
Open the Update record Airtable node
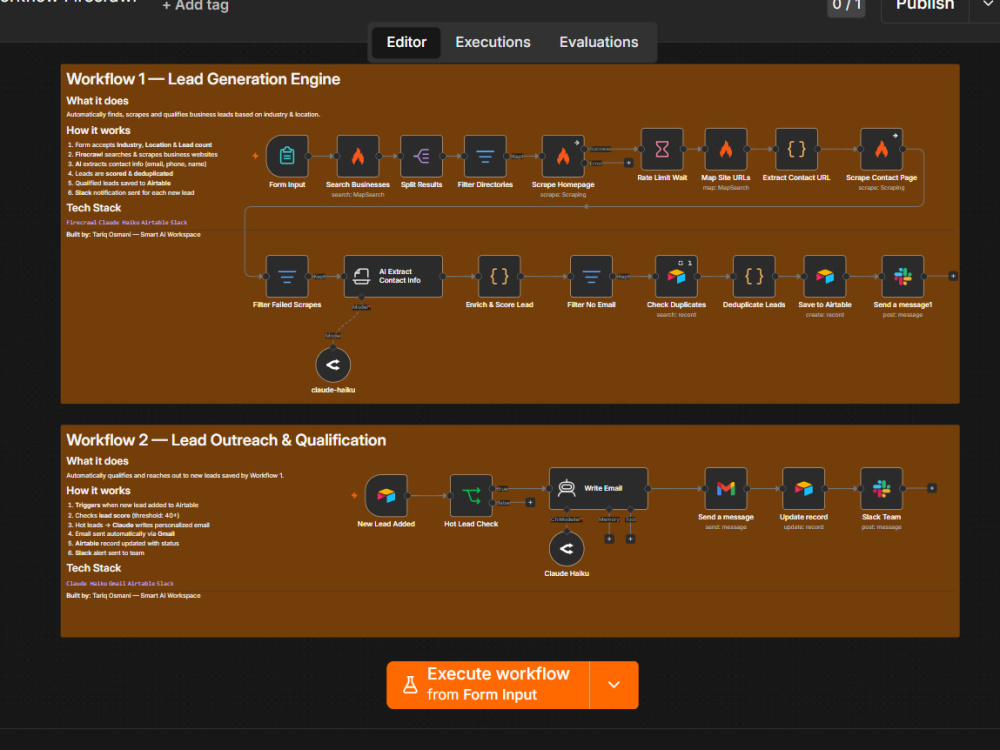(804, 489)
